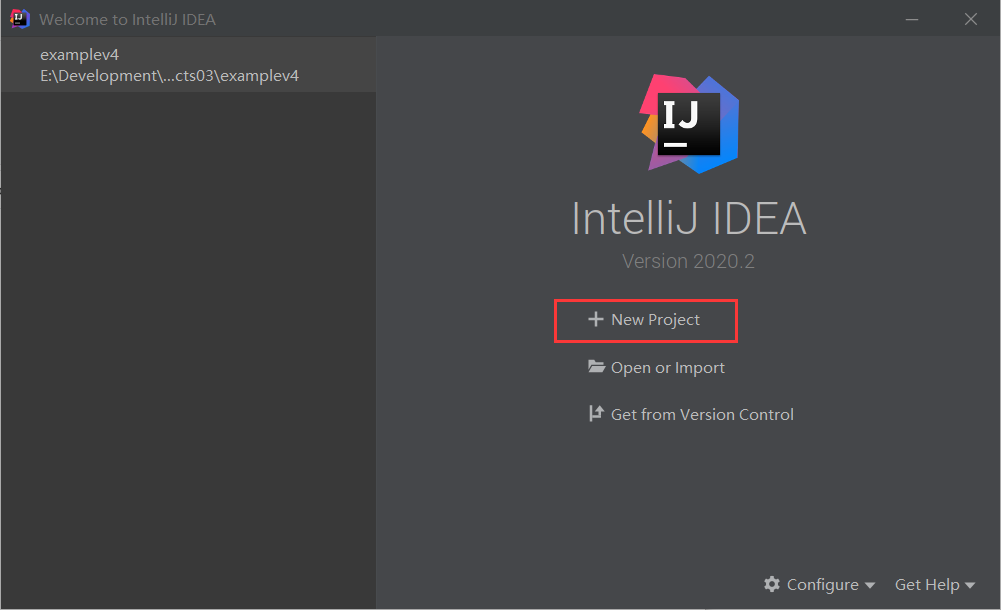The width and height of the screenshot is (1001, 610).
Task: Click the folder icon next to Open or Import
Action: pos(597,367)
